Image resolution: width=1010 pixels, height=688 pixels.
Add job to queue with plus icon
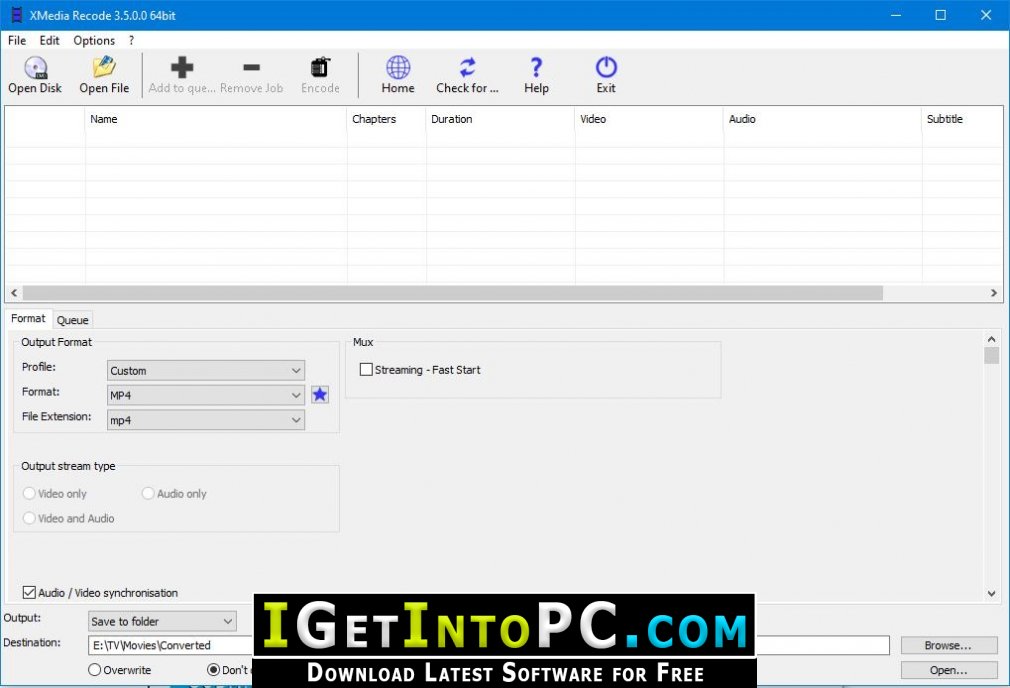[182, 67]
